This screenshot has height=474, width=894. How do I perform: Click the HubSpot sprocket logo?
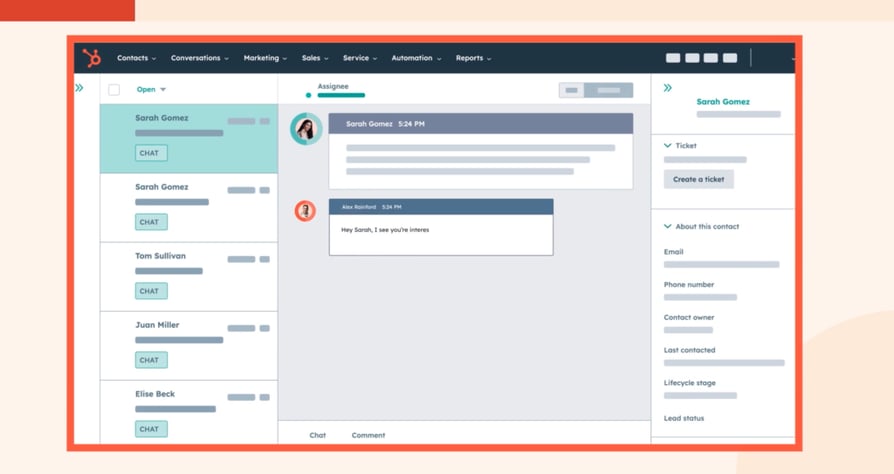click(91, 58)
